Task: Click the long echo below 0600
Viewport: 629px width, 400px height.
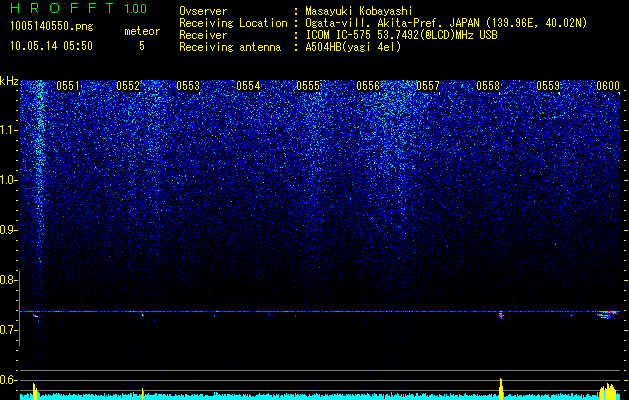Action: [x=608, y=314]
